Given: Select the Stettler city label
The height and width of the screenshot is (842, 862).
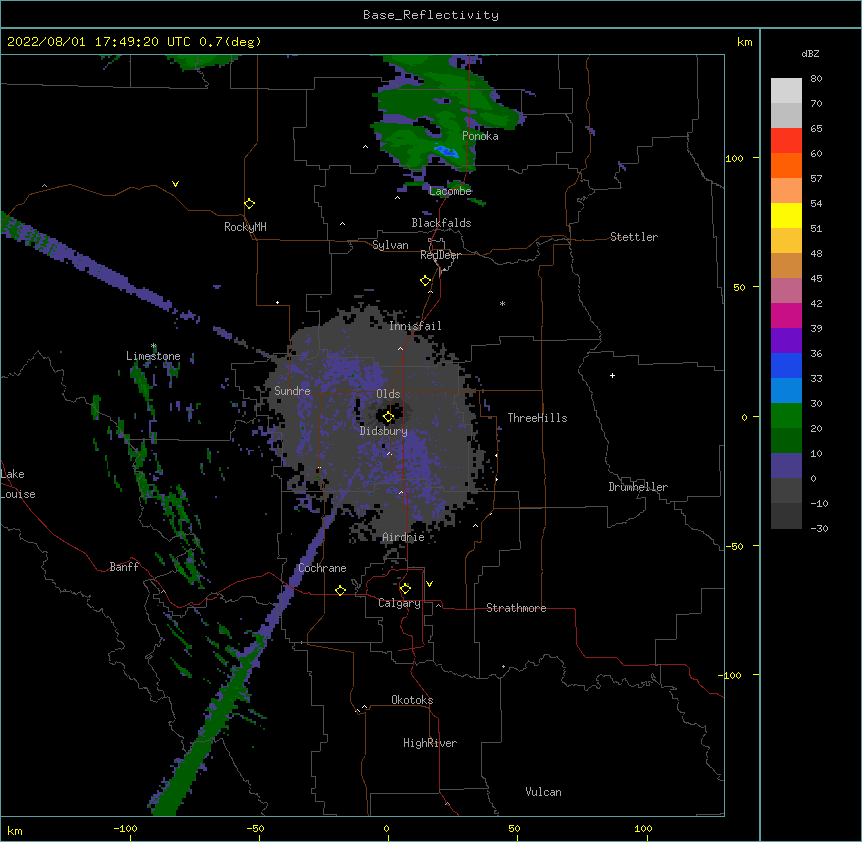Looking at the screenshot, I should pyautogui.click(x=634, y=237).
